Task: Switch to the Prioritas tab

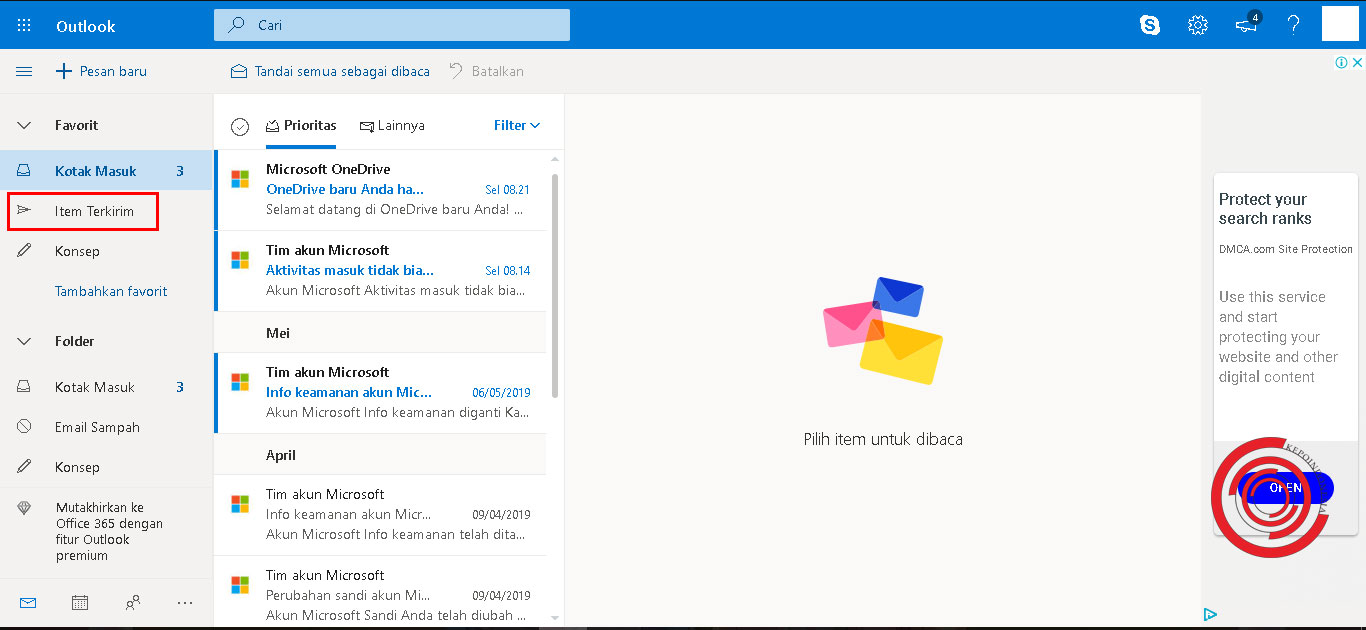Action: click(x=301, y=125)
